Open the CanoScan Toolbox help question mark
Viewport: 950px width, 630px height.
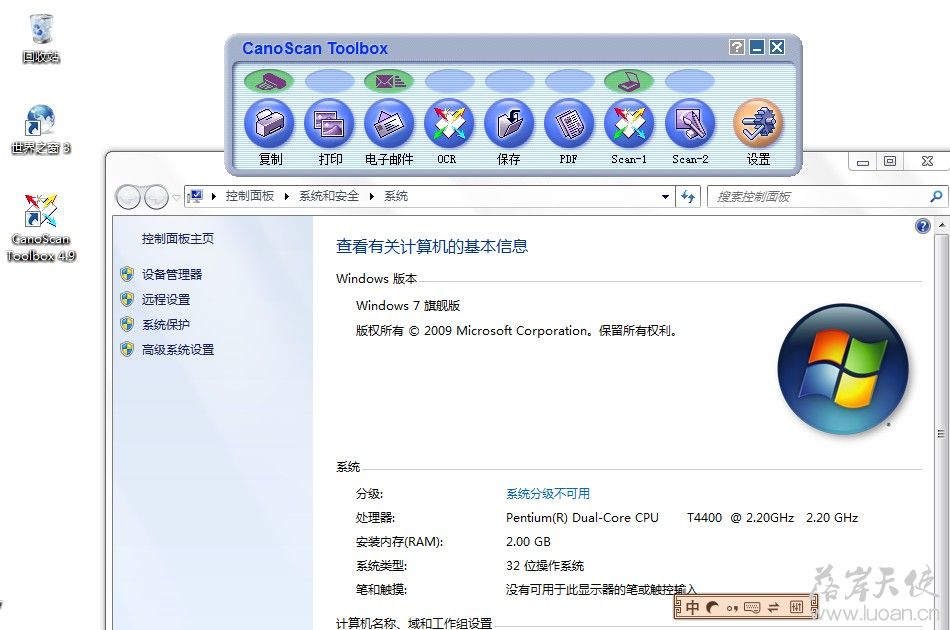click(737, 47)
